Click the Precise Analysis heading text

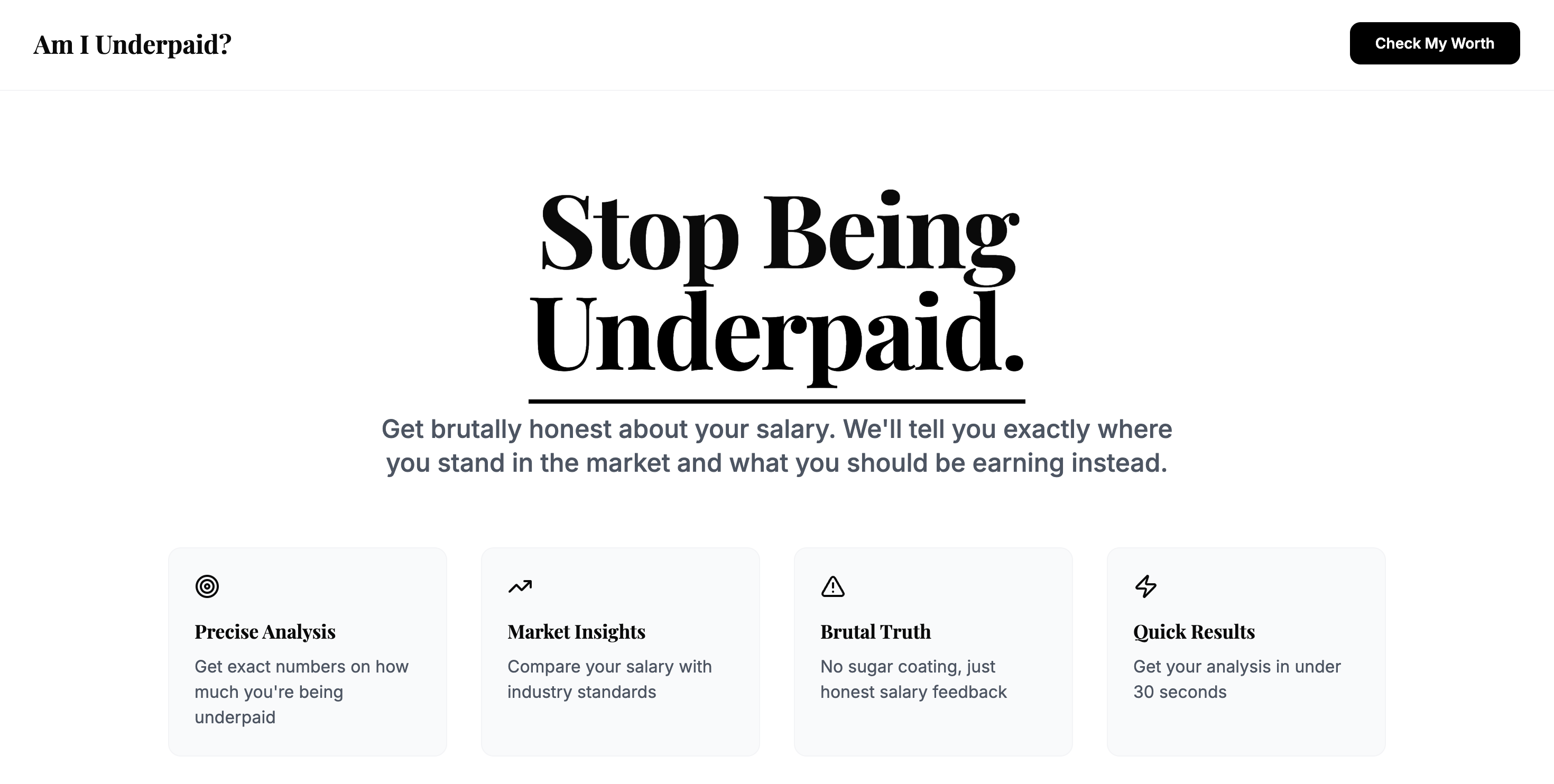265,632
